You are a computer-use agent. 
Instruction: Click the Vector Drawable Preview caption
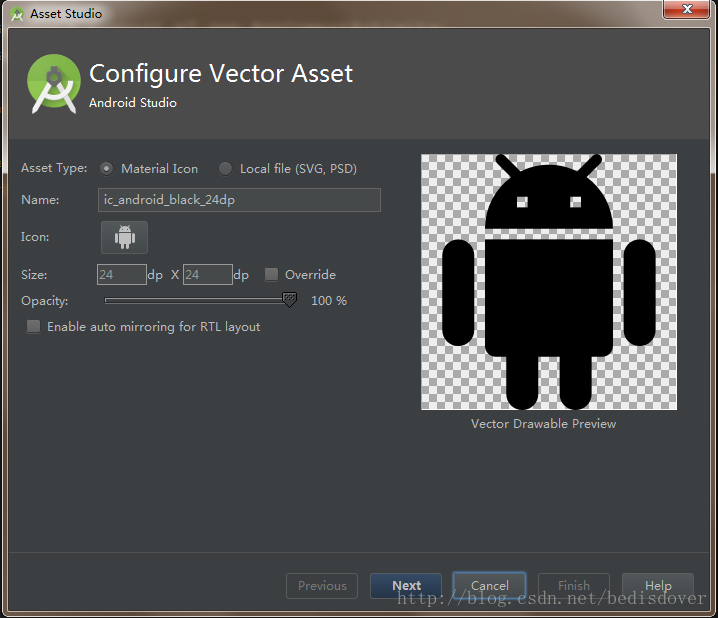pyautogui.click(x=544, y=424)
